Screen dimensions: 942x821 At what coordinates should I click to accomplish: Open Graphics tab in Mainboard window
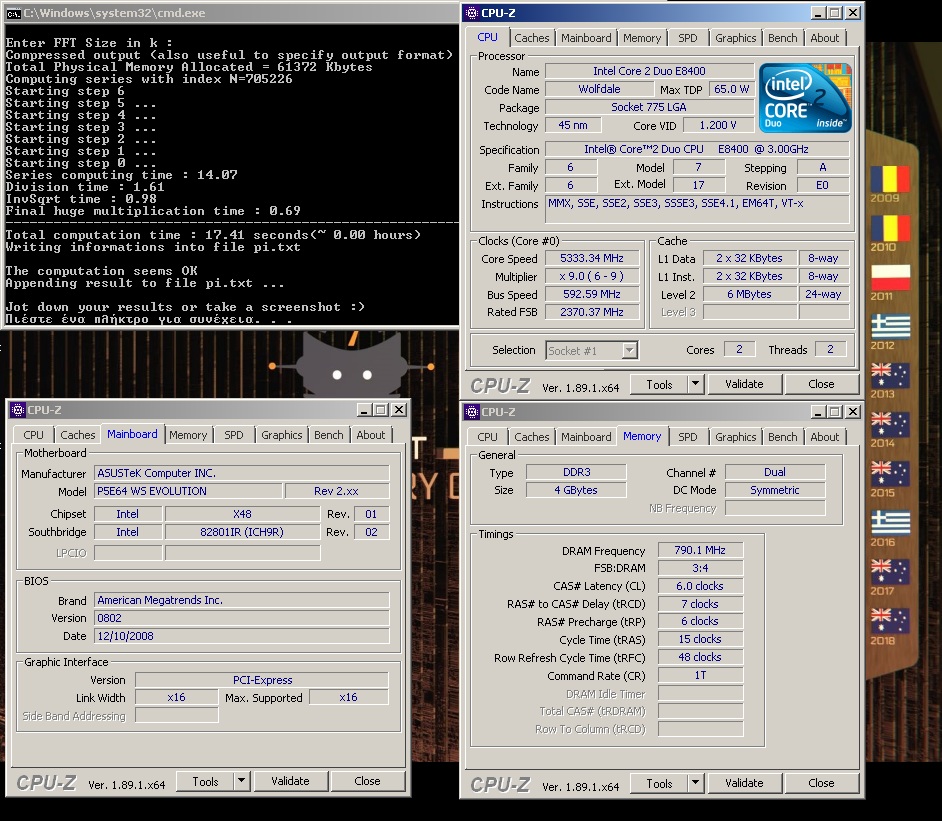click(x=281, y=435)
